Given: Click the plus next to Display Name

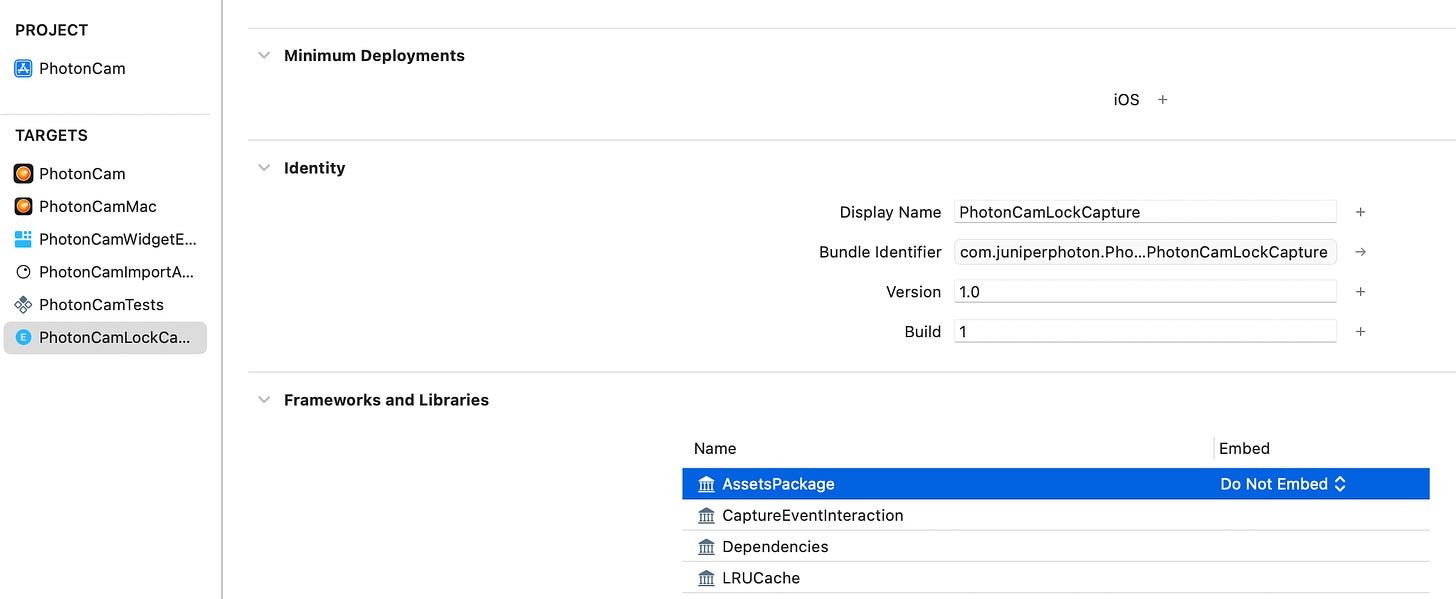Looking at the screenshot, I should [1360, 212].
